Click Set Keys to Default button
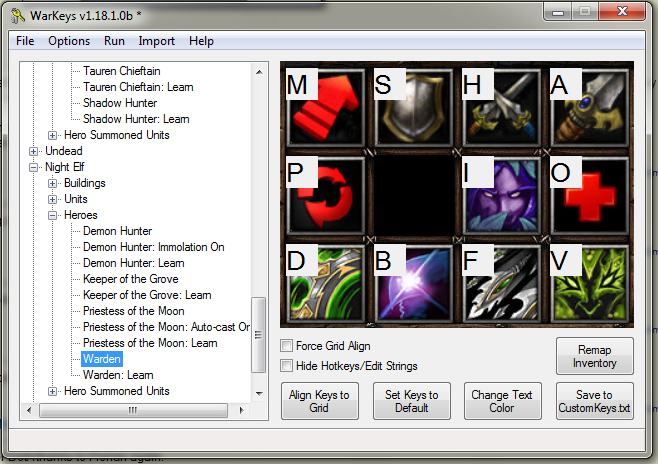 412,401
